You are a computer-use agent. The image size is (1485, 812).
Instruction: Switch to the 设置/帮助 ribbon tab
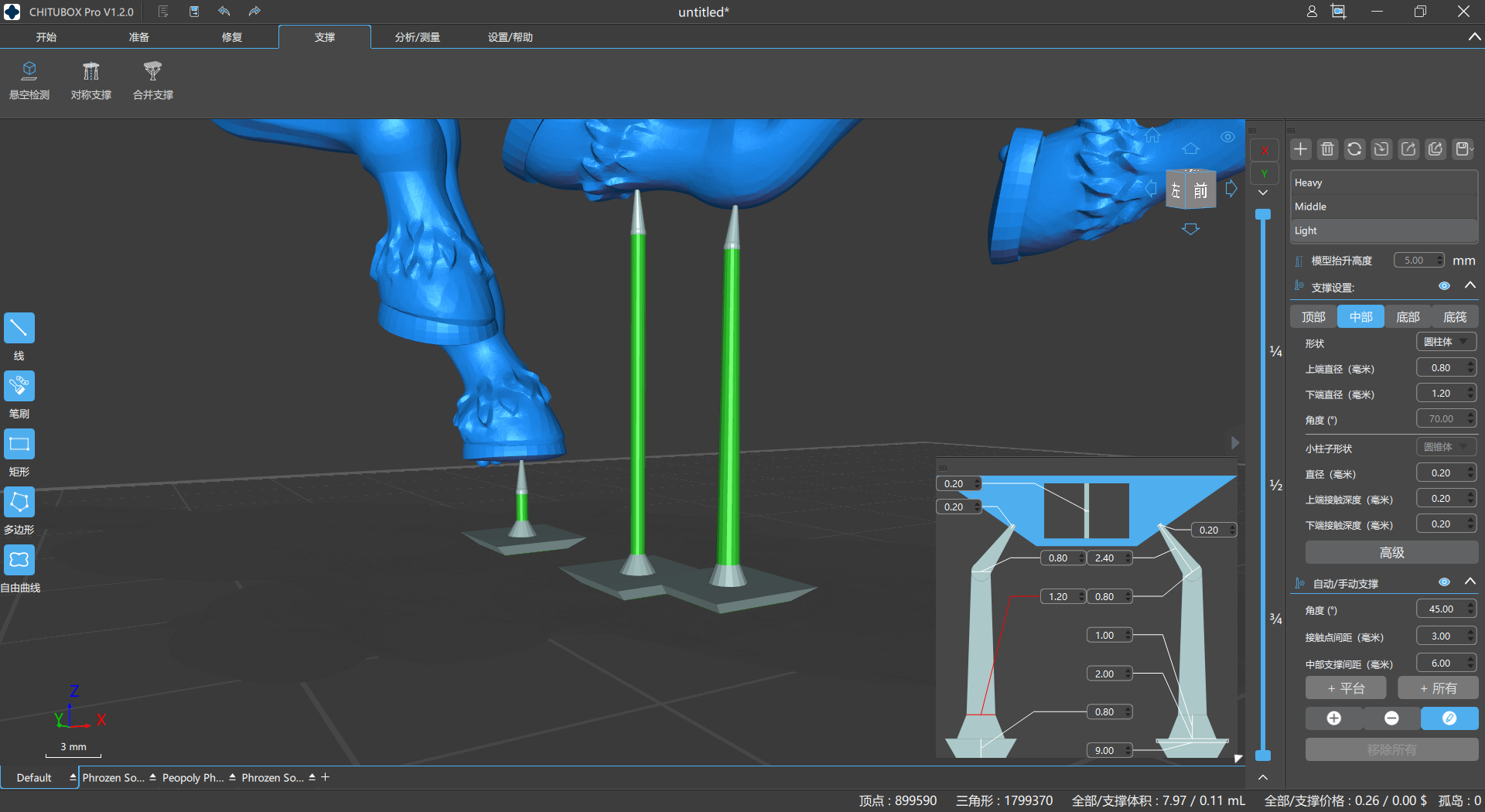point(510,37)
